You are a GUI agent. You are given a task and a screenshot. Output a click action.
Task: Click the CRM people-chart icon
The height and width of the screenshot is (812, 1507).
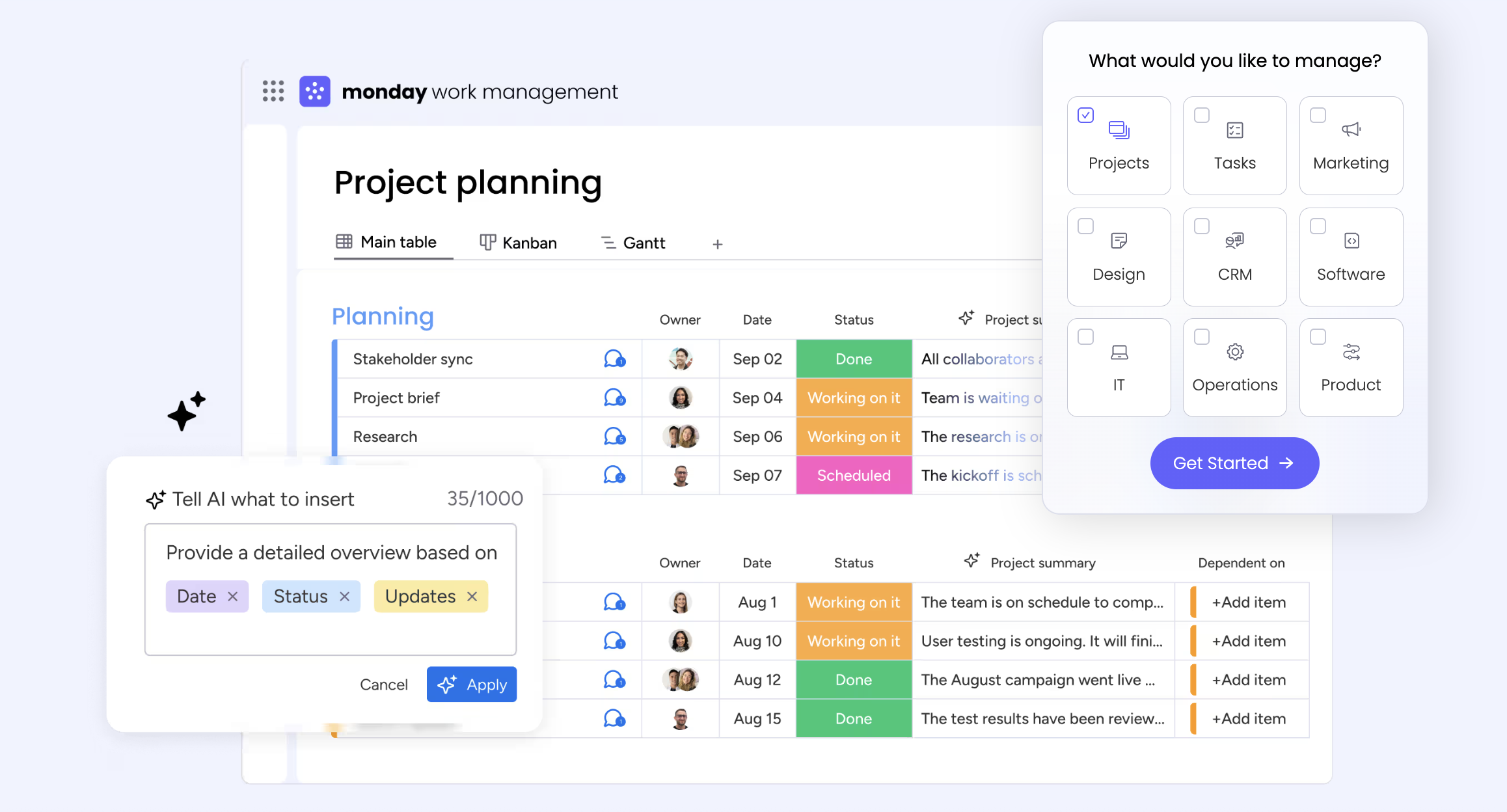[1235, 241]
